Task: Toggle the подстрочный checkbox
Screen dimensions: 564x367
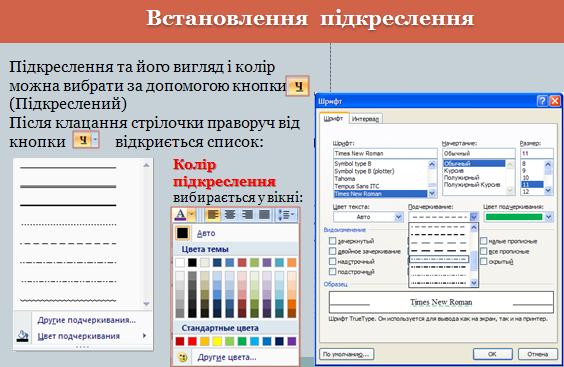Action: [333, 271]
